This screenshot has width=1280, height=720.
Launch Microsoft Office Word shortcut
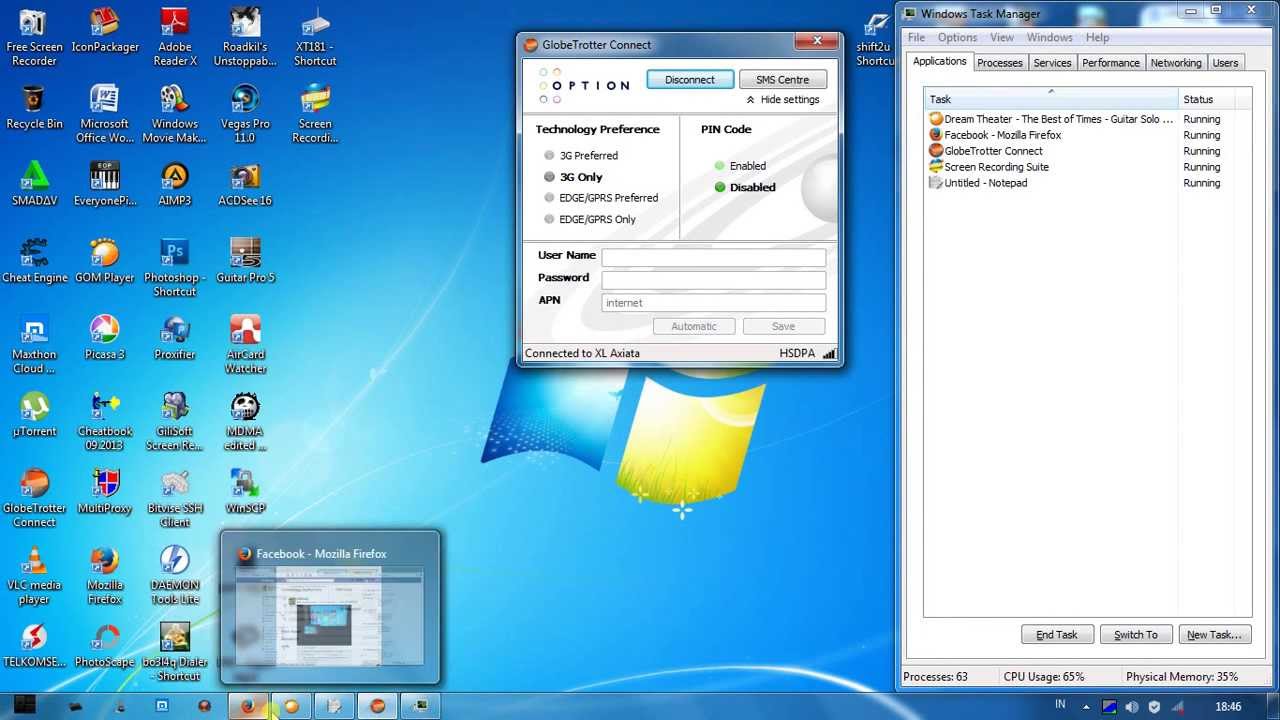point(105,114)
